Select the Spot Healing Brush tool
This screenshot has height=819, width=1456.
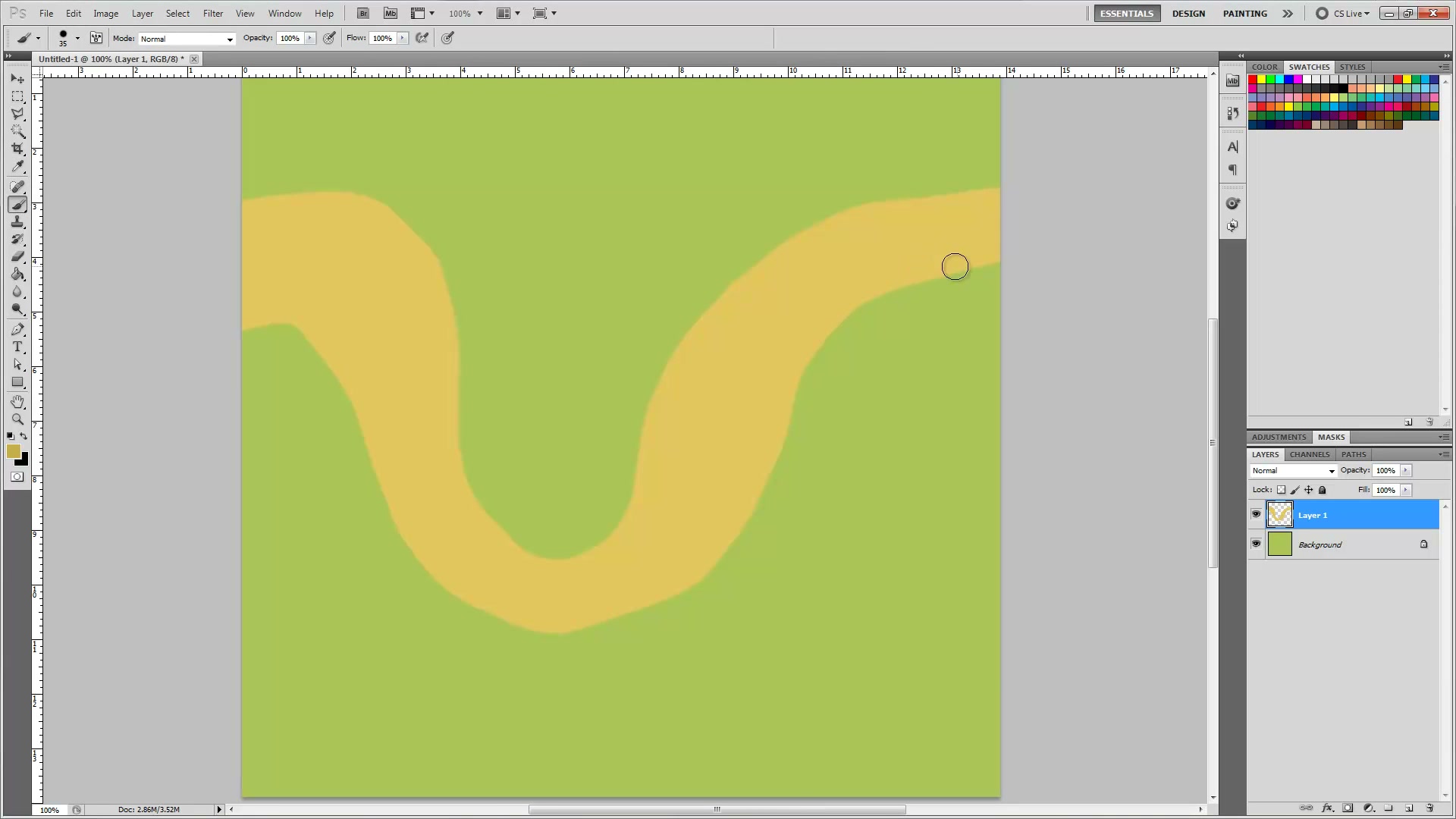(17, 187)
